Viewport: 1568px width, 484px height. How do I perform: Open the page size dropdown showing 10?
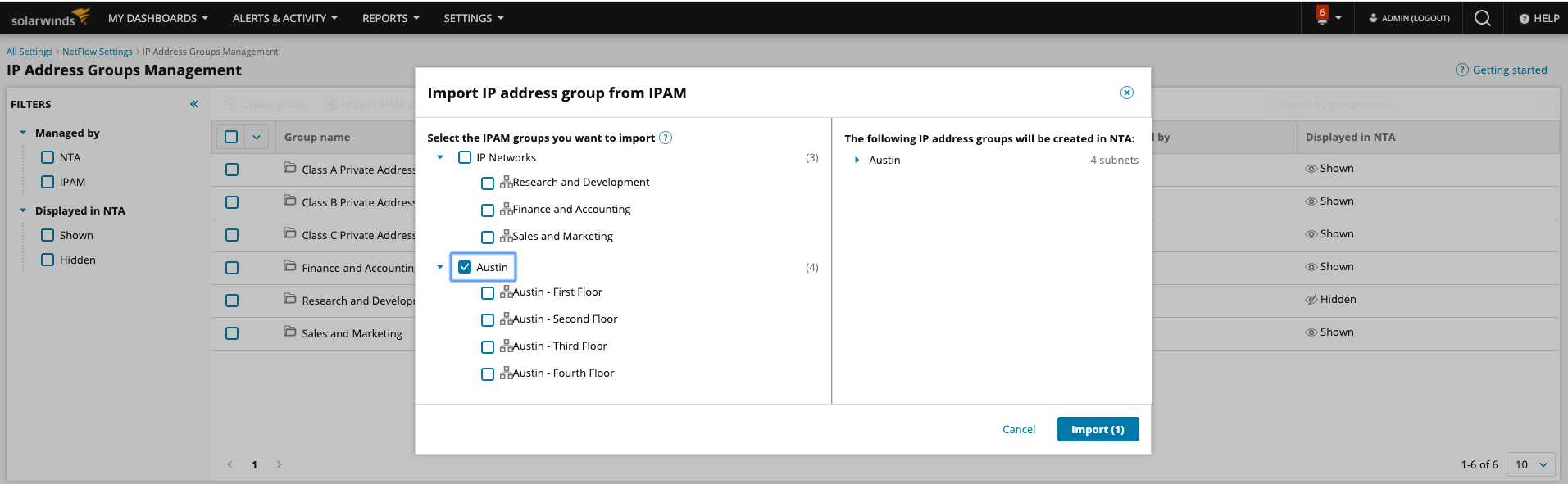point(1531,464)
